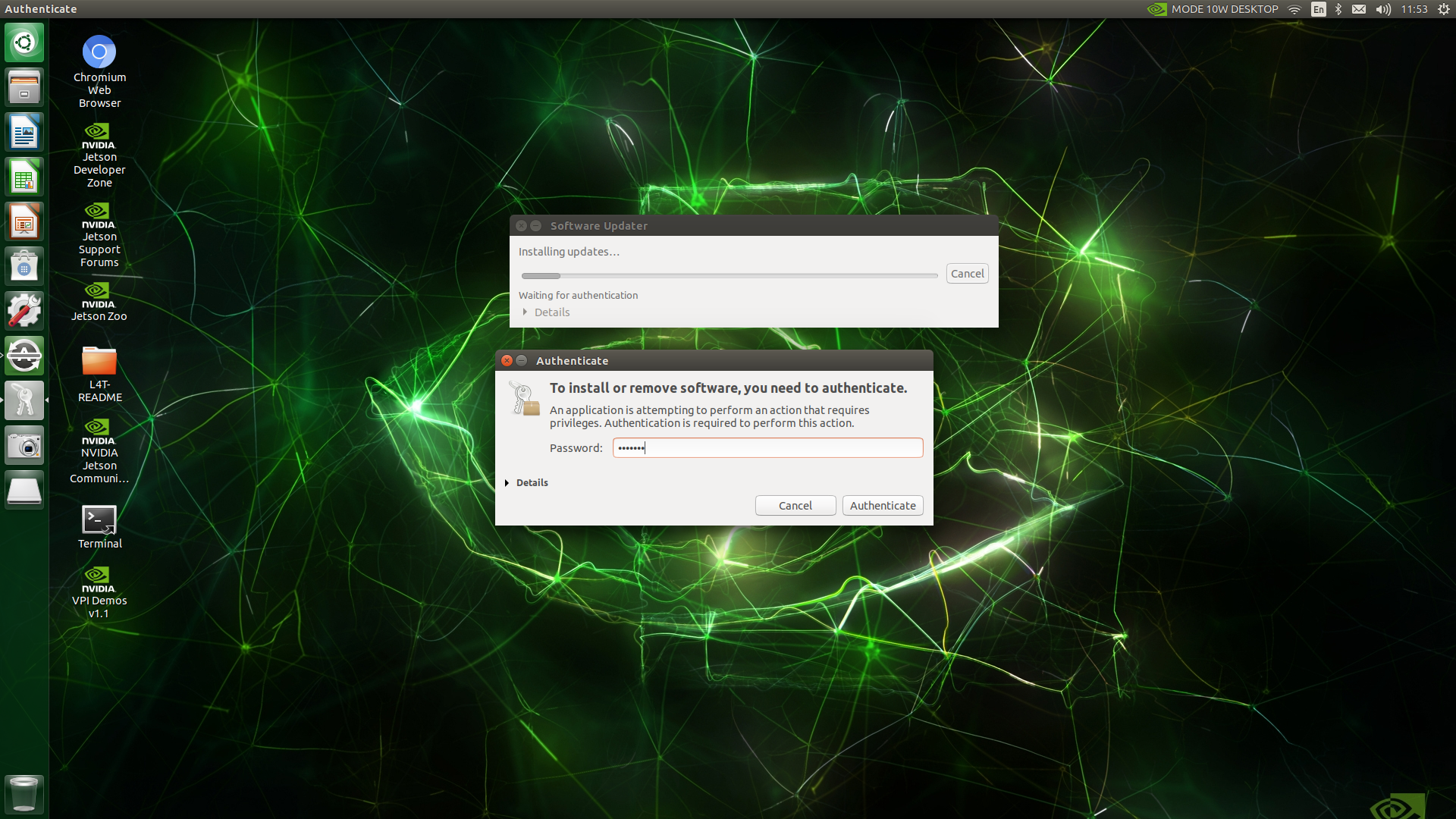Open the Trash in the launcher

(x=24, y=794)
